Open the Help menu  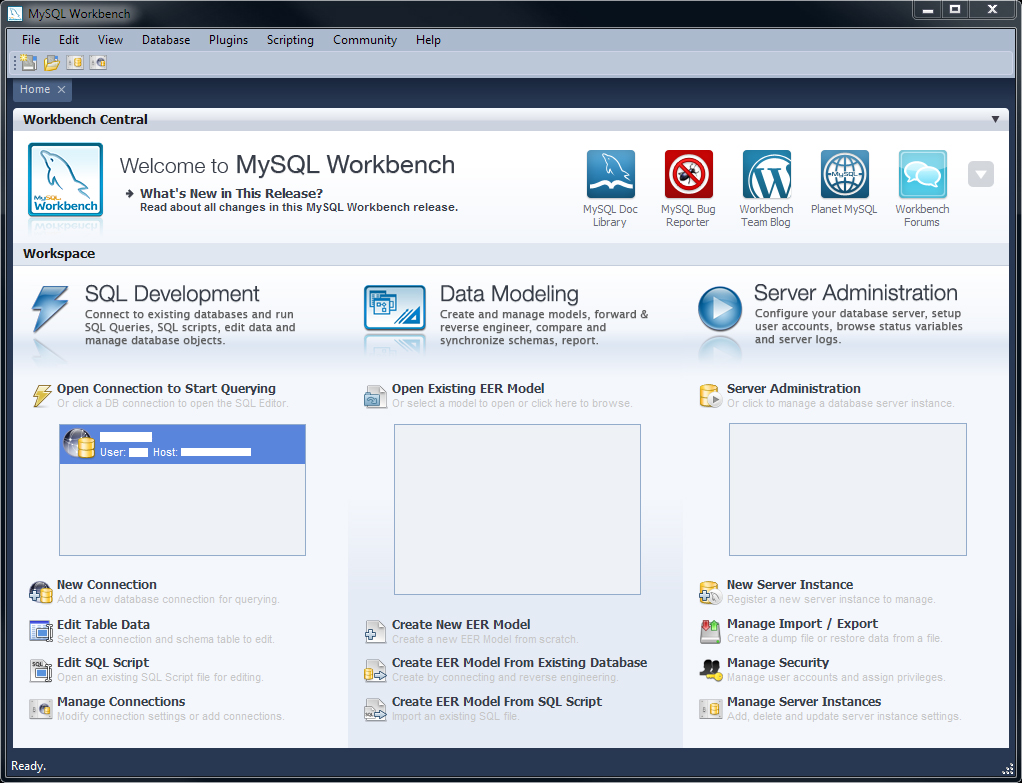pos(428,40)
